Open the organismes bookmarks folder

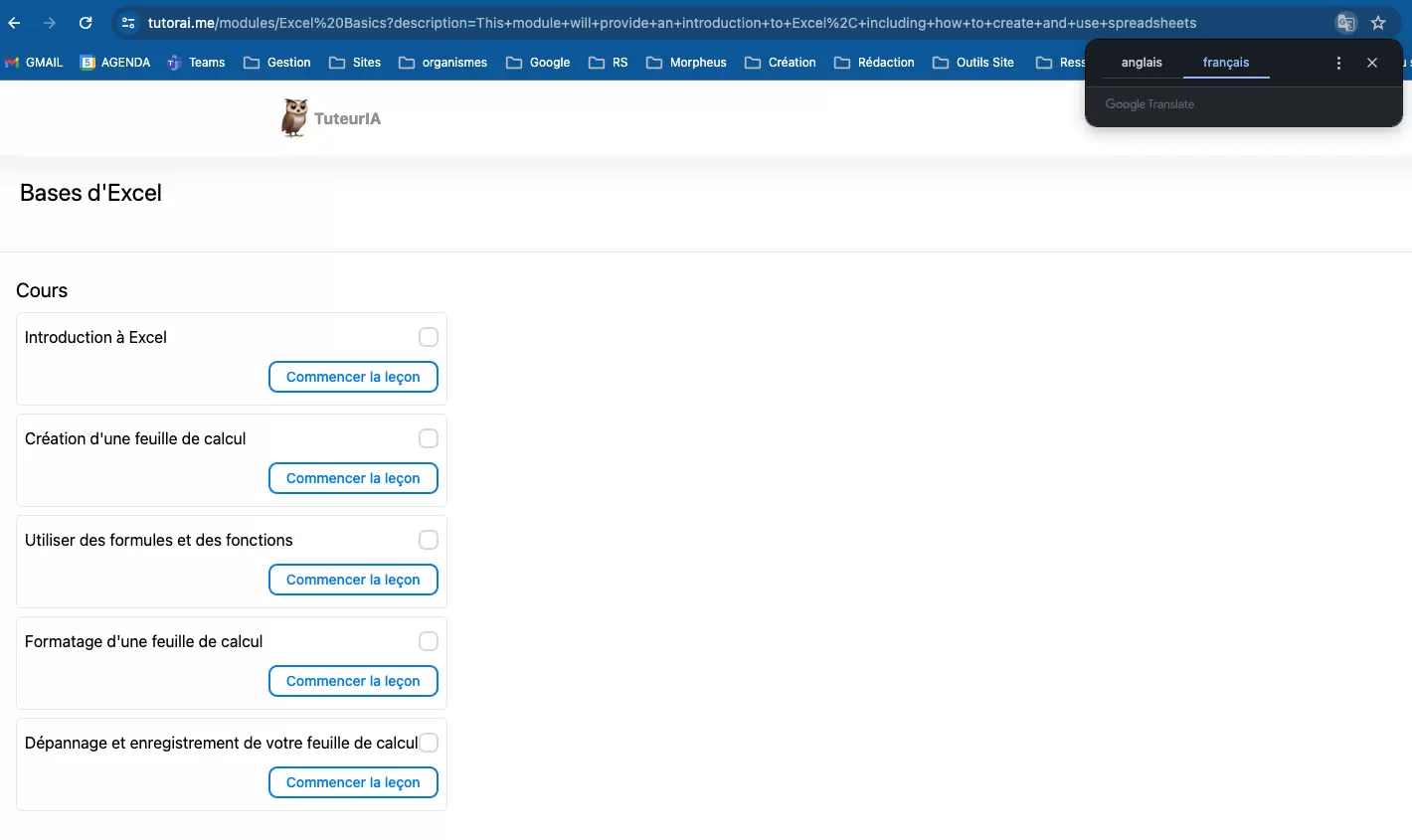click(443, 63)
